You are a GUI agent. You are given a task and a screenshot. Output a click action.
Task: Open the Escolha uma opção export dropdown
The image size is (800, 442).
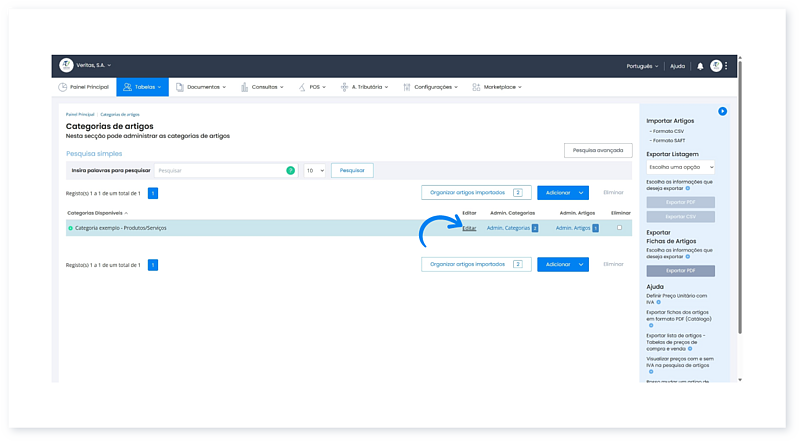tap(680, 167)
